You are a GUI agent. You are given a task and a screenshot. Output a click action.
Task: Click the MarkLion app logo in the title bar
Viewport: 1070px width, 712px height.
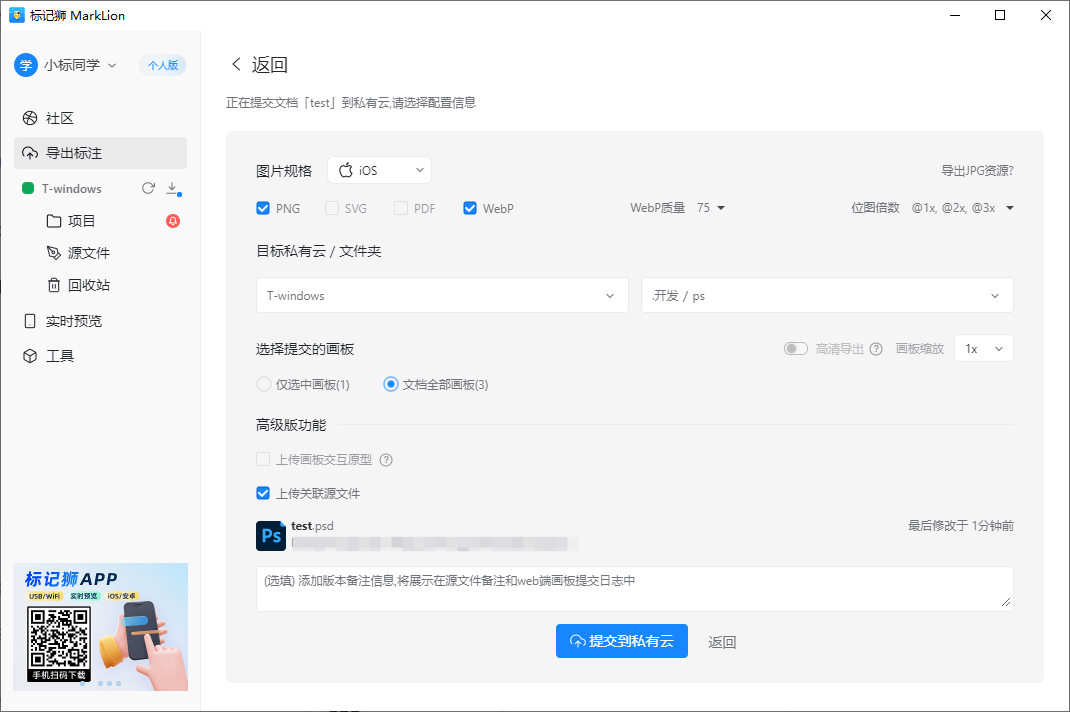[x=16, y=15]
